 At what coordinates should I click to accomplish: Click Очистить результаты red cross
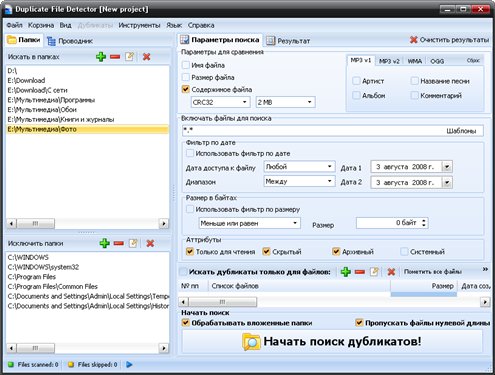tap(414, 40)
